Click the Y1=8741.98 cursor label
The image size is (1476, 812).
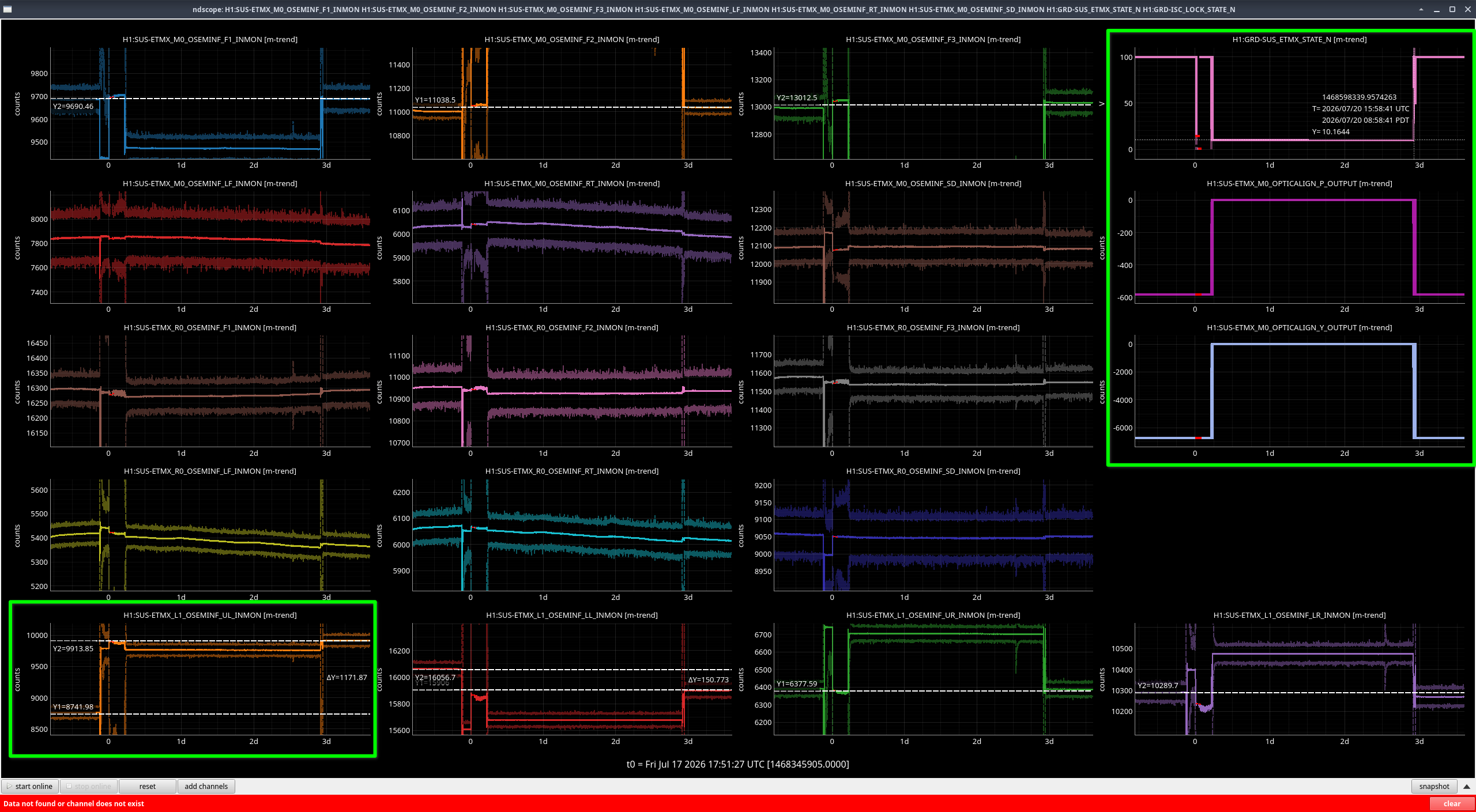[73, 707]
